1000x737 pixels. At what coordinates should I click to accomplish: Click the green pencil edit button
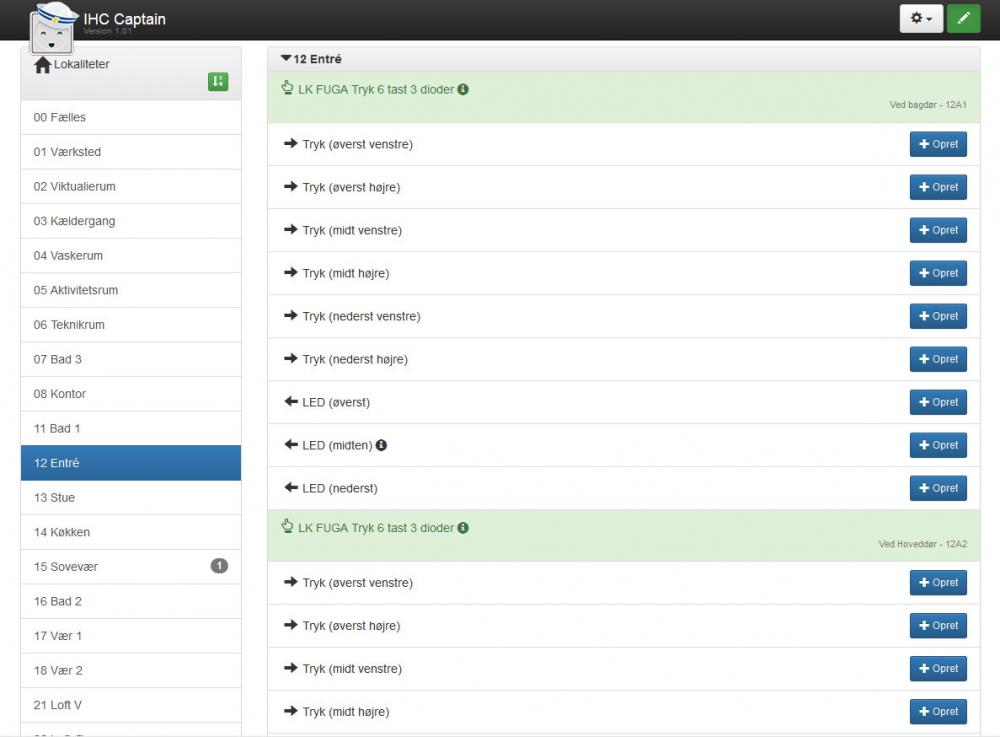tap(963, 18)
